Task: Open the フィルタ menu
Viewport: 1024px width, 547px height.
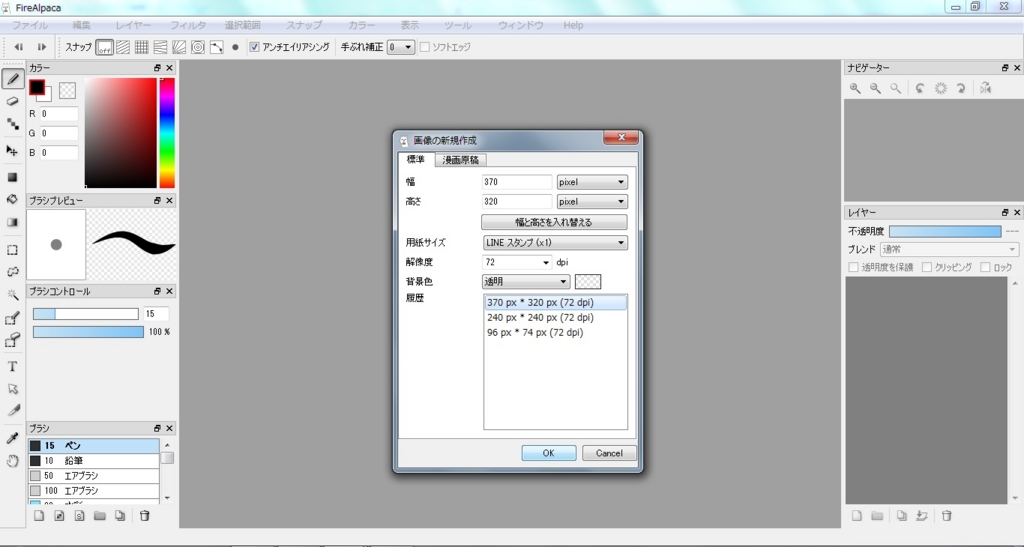Action: coord(188,25)
